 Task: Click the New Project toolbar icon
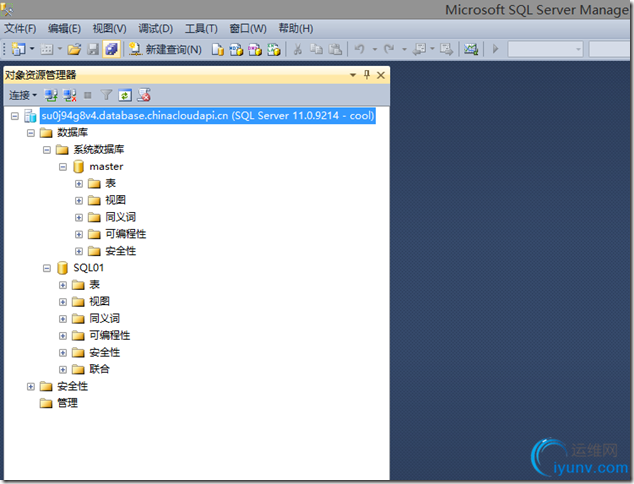(18, 49)
